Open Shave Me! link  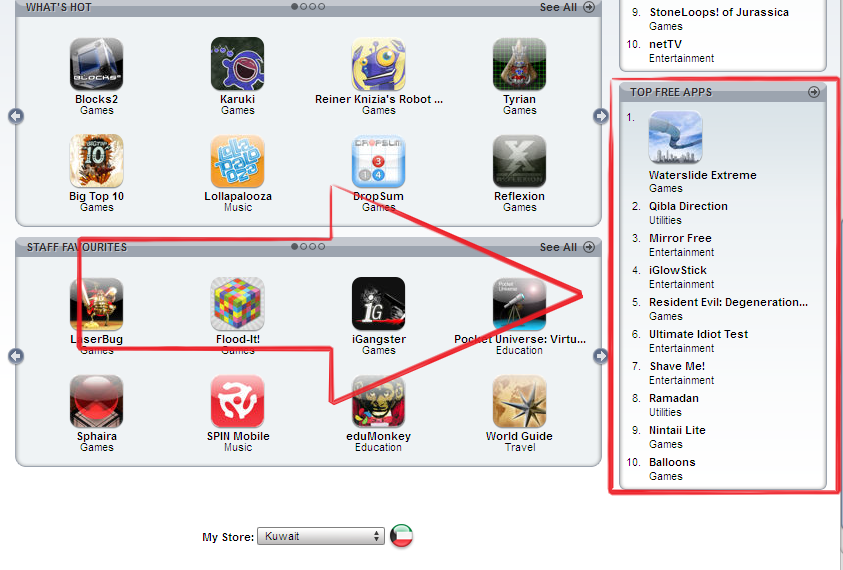tap(677, 366)
